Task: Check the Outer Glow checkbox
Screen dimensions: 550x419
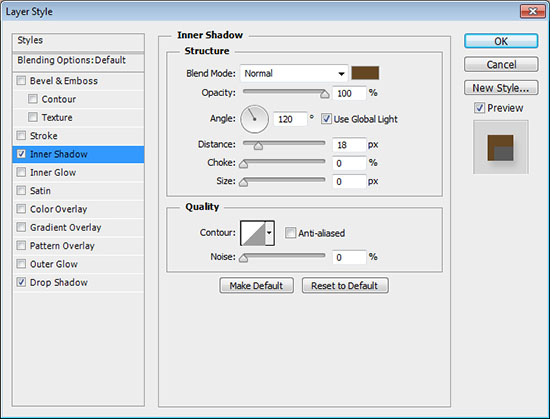Action: 21,264
